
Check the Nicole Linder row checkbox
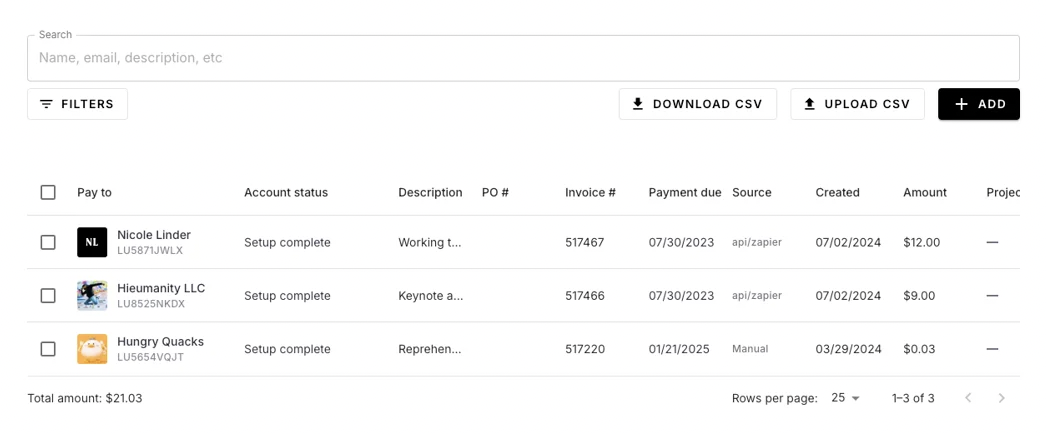48,242
